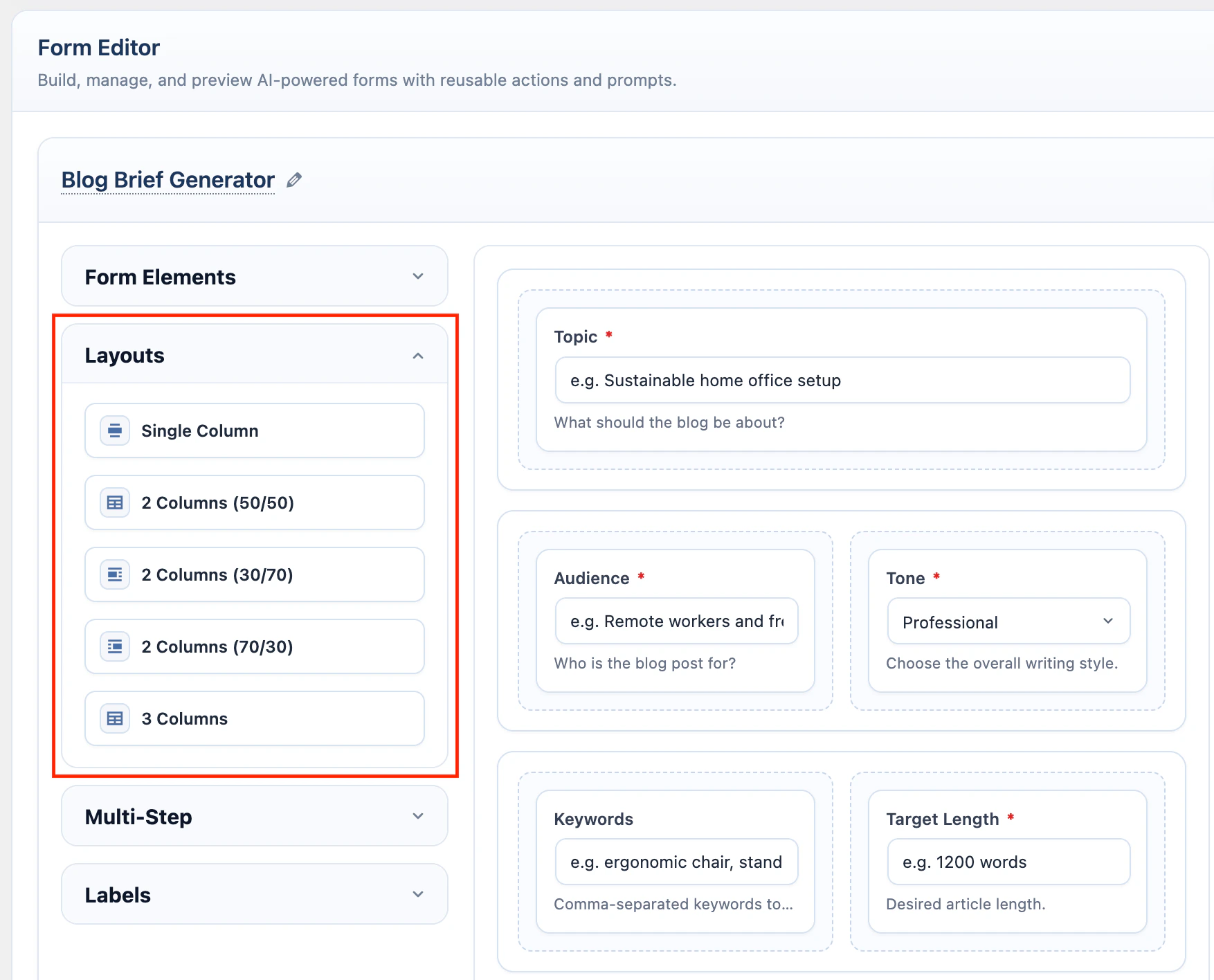Select the Single Column layout label
The width and height of the screenshot is (1214, 980).
click(200, 430)
